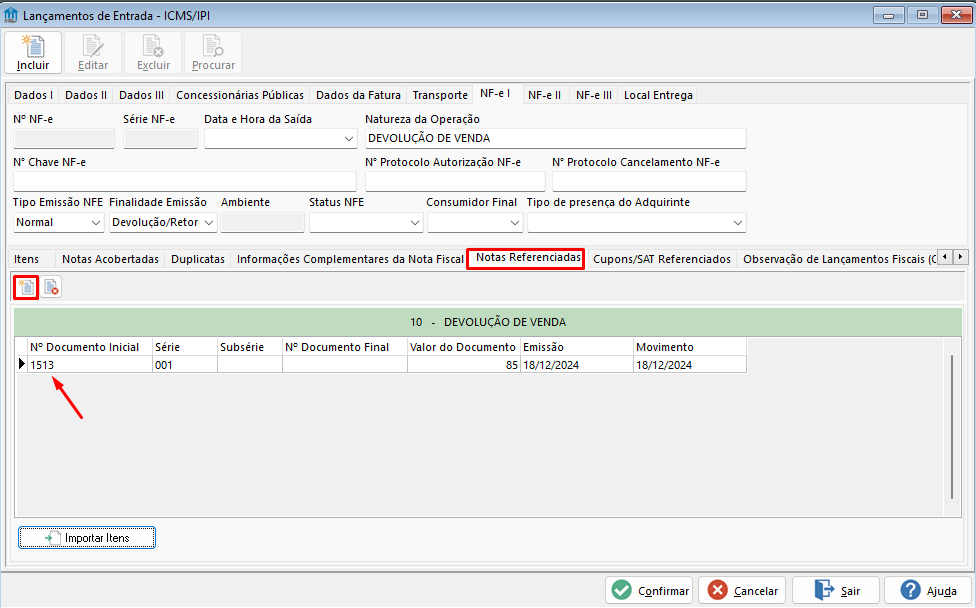
Task: Select the Notas Referenciadas tab
Action: (528, 258)
